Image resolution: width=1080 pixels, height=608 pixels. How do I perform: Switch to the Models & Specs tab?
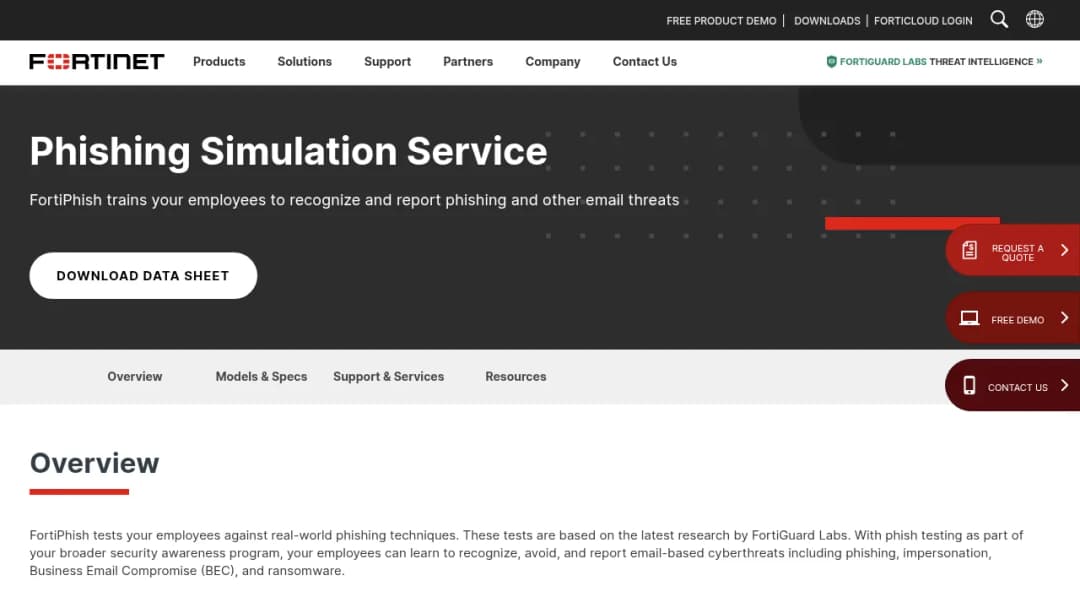[x=261, y=377]
